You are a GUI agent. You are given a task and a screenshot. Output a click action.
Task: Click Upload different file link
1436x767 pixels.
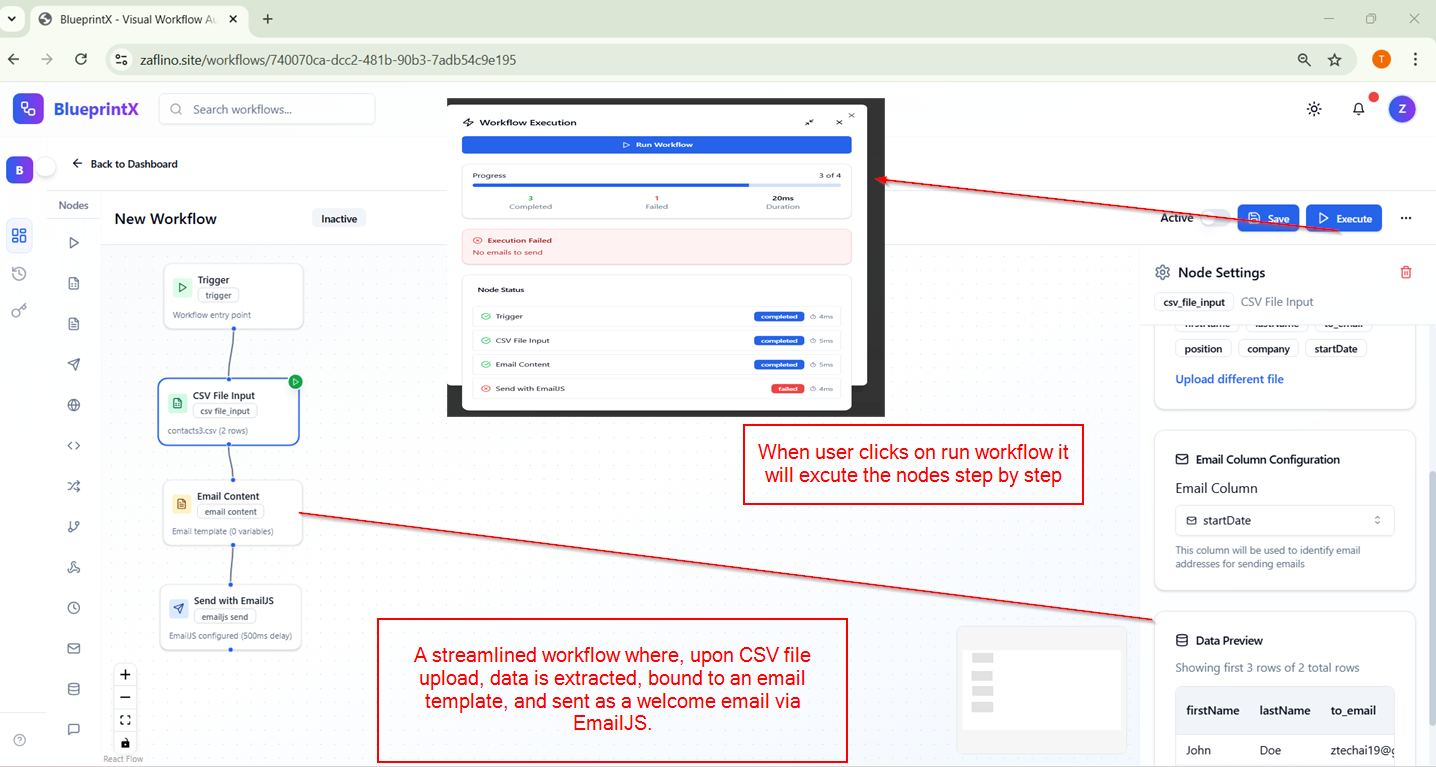click(x=1229, y=379)
